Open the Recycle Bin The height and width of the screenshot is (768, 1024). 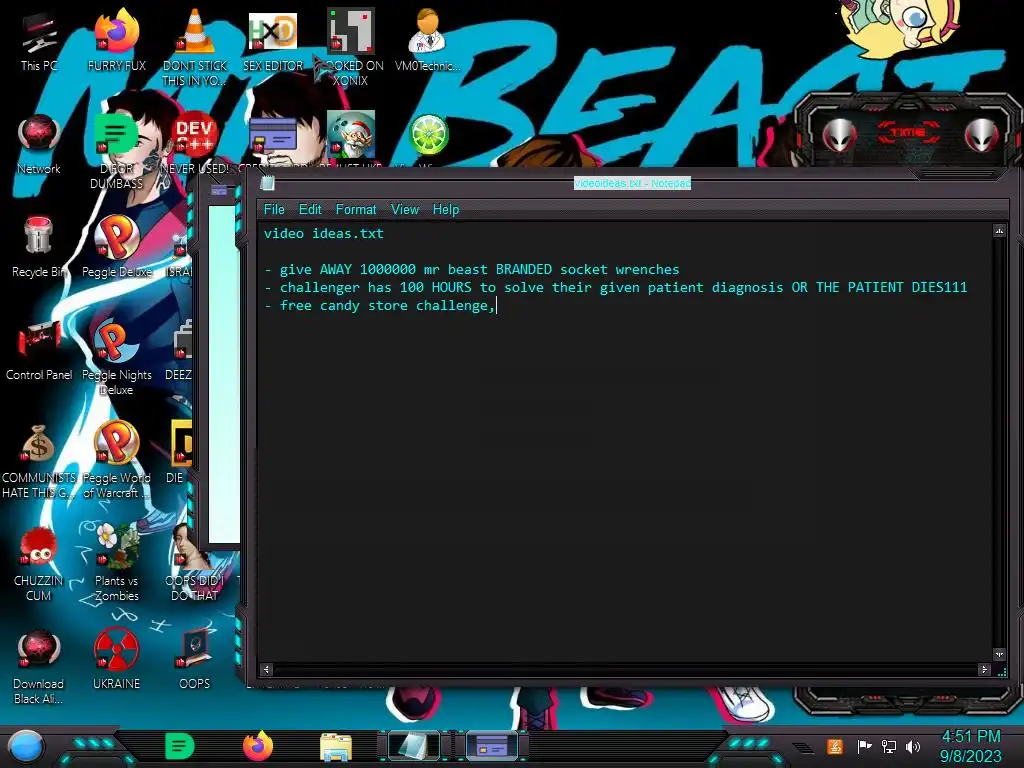click(39, 245)
